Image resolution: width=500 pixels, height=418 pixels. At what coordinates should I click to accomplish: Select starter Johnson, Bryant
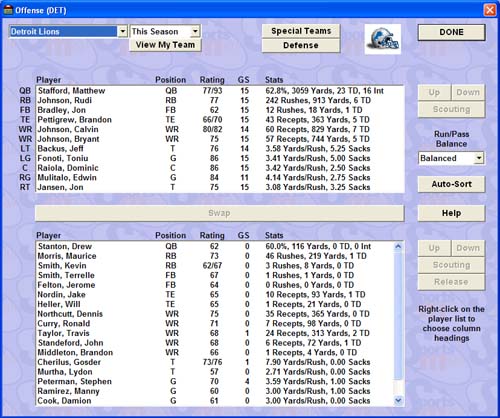tap(220, 139)
